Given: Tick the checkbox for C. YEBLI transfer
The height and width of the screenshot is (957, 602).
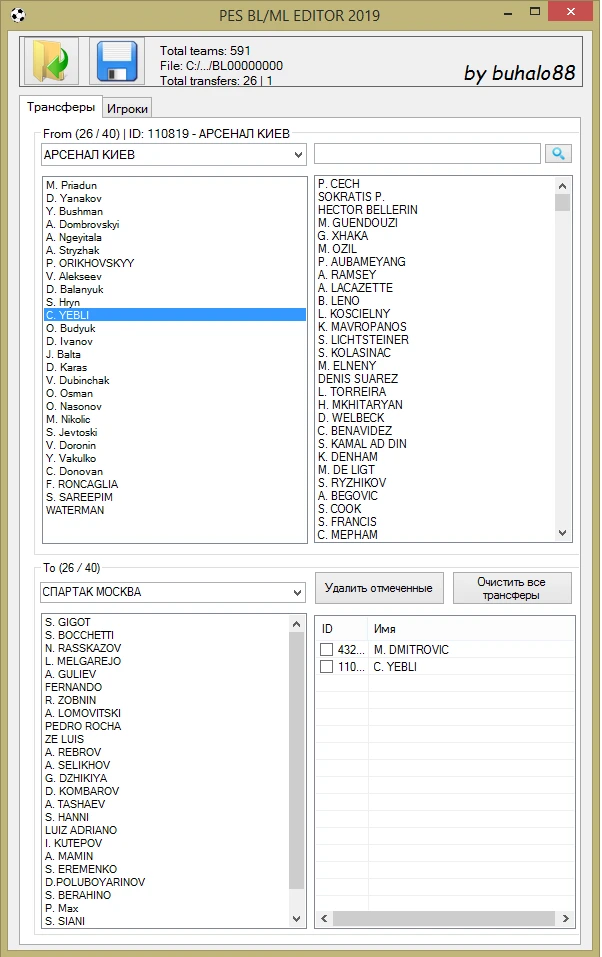Looking at the screenshot, I should click(327, 666).
